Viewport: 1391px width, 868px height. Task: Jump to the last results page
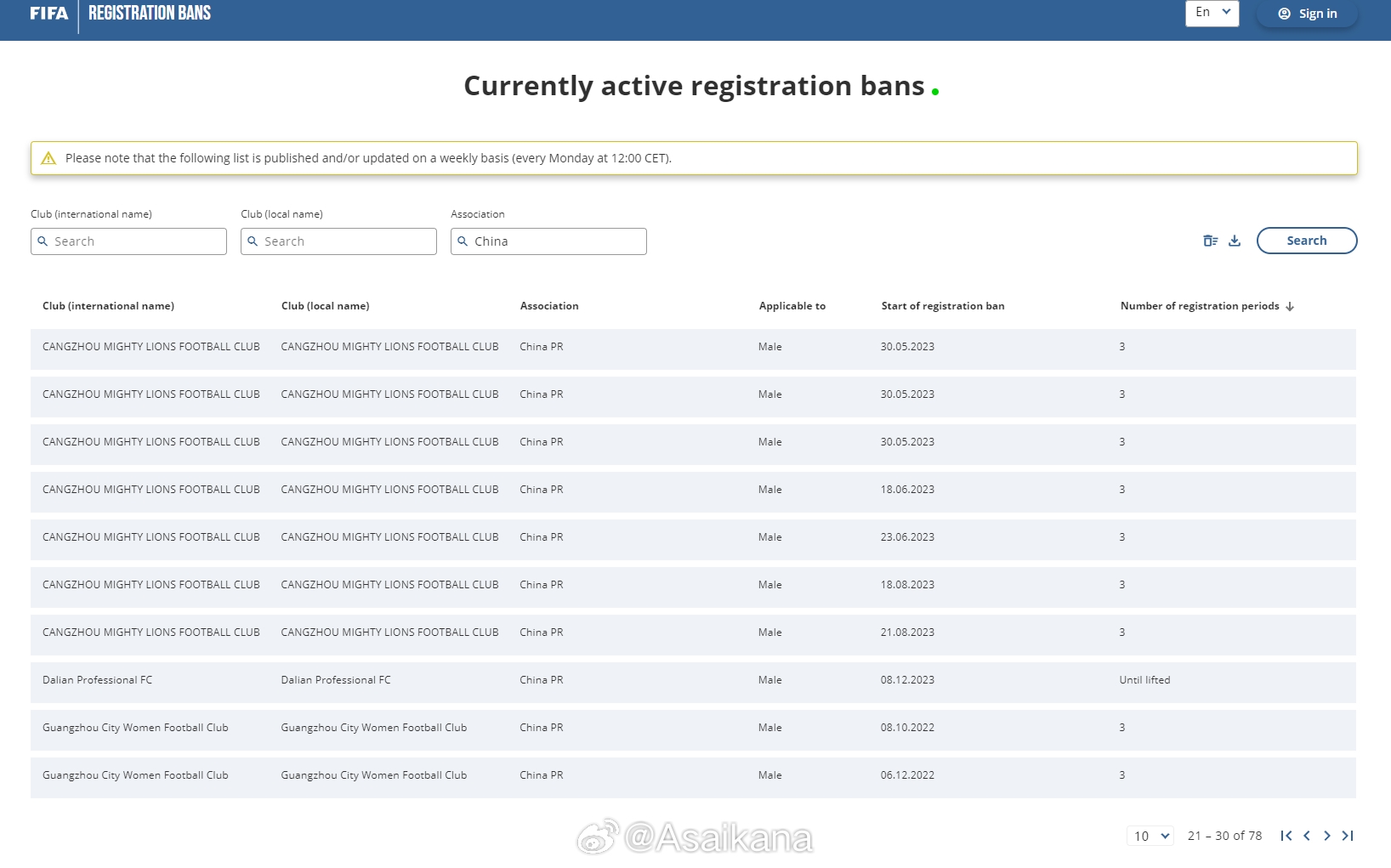pos(1348,836)
